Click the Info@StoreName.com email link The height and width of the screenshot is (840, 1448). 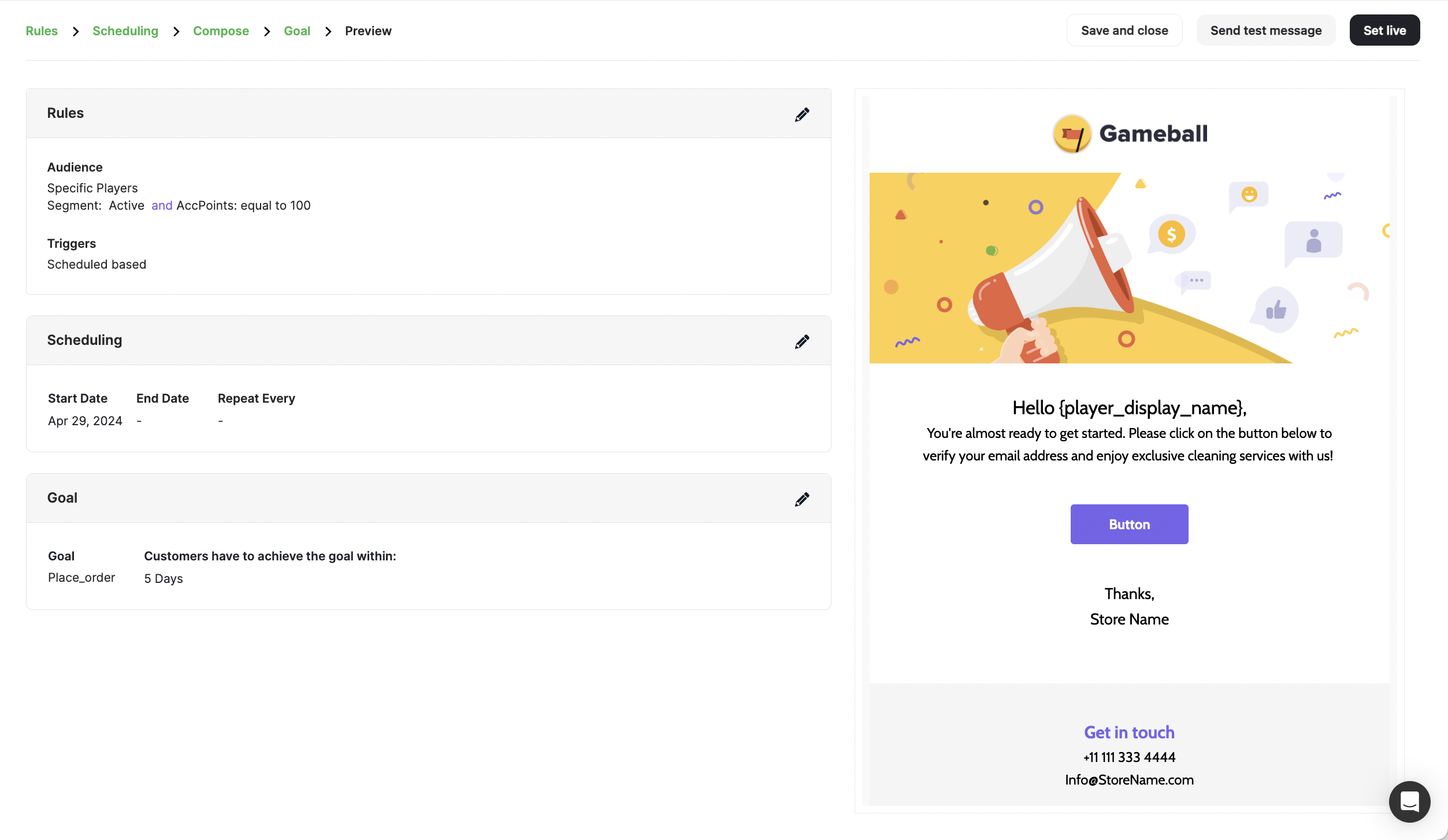click(1129, 779)
